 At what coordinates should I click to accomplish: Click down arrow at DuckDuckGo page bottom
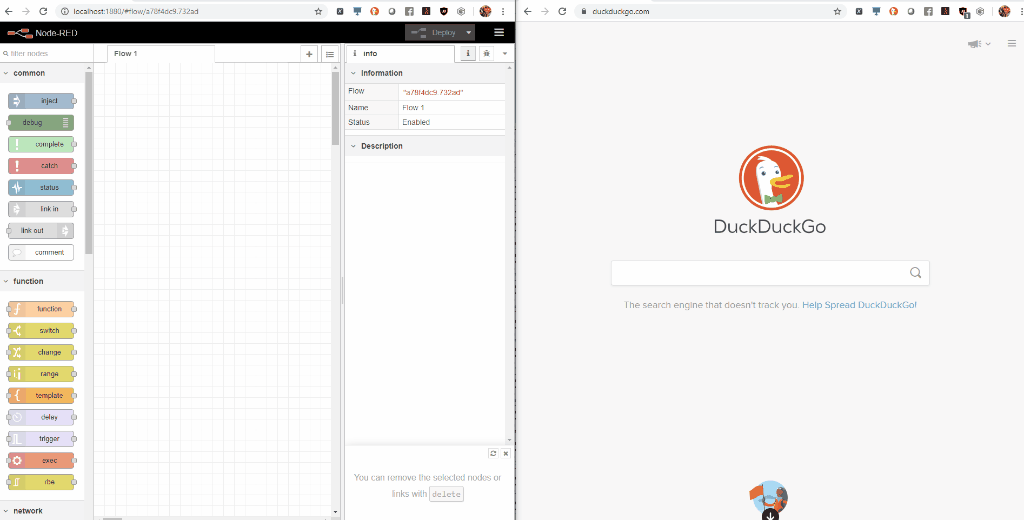(771, 515)
